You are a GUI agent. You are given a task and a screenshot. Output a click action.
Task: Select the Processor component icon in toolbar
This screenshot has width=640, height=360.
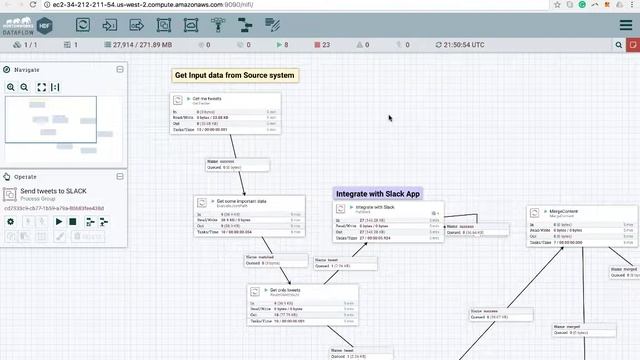pyautogui.click(x=83, y=25)
